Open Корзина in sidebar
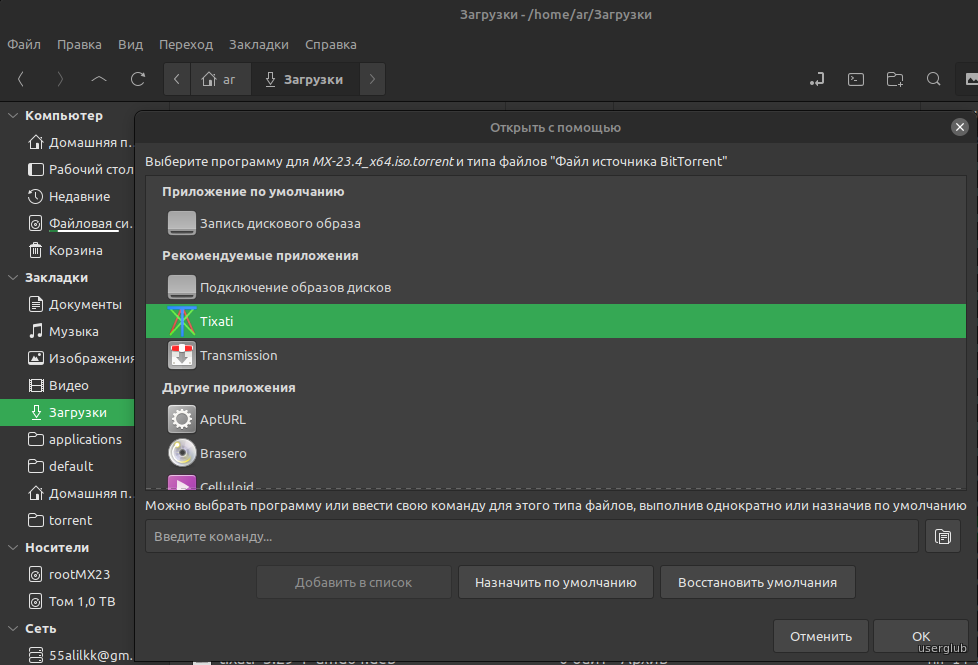978x665 pixels. (x=67, y=250)
